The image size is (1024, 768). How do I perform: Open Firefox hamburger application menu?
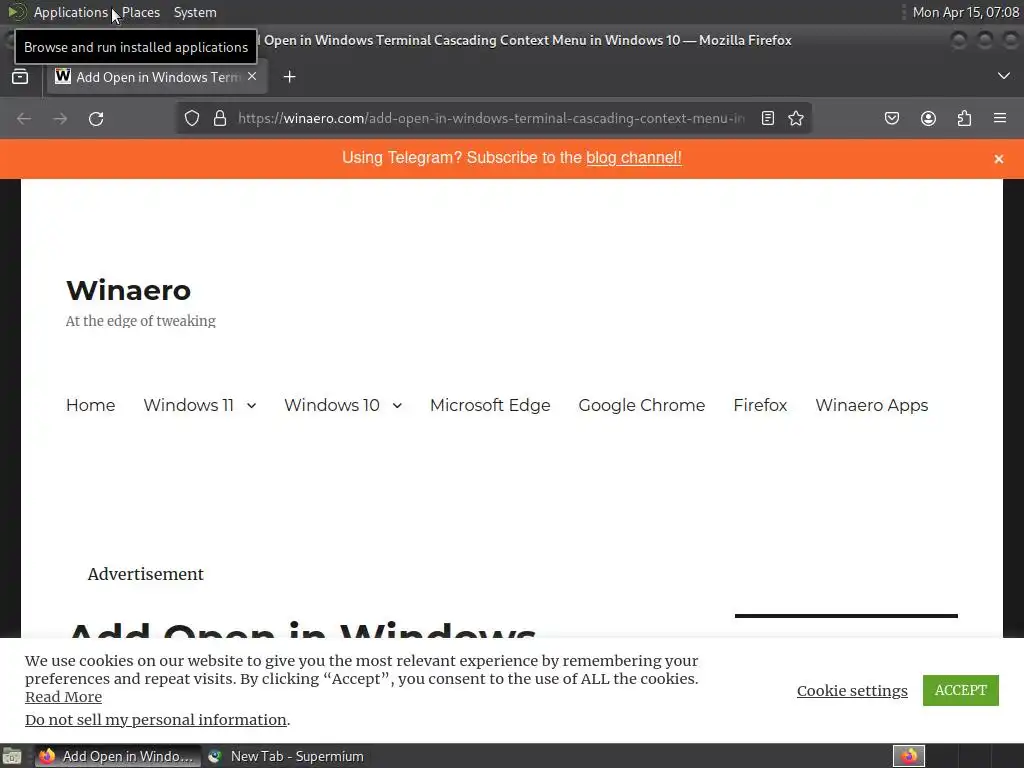pos(1000,118)
